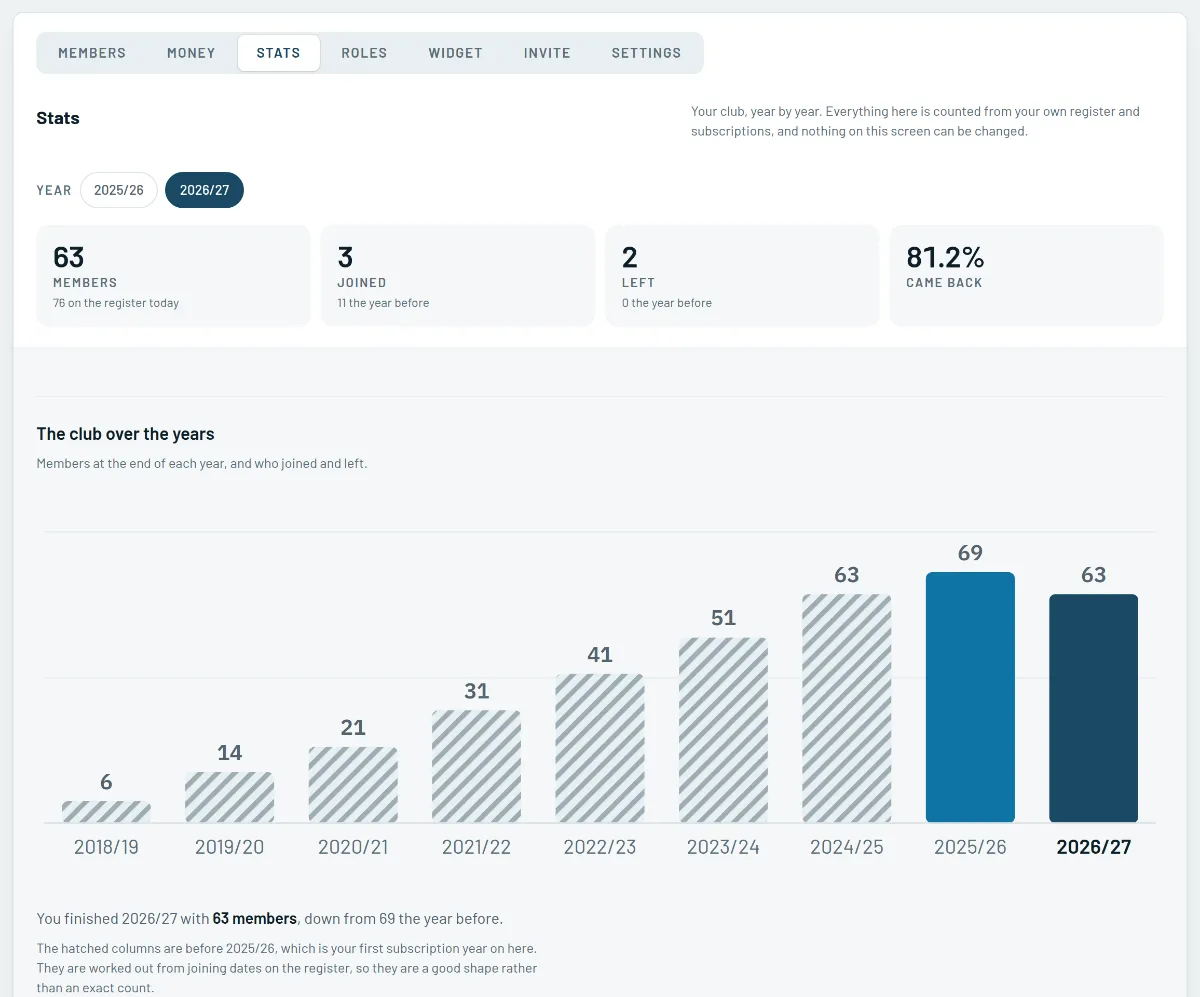Click the 2024/25 axis label
Viewport: 1200px width, 997px height.
click(847, 847)
